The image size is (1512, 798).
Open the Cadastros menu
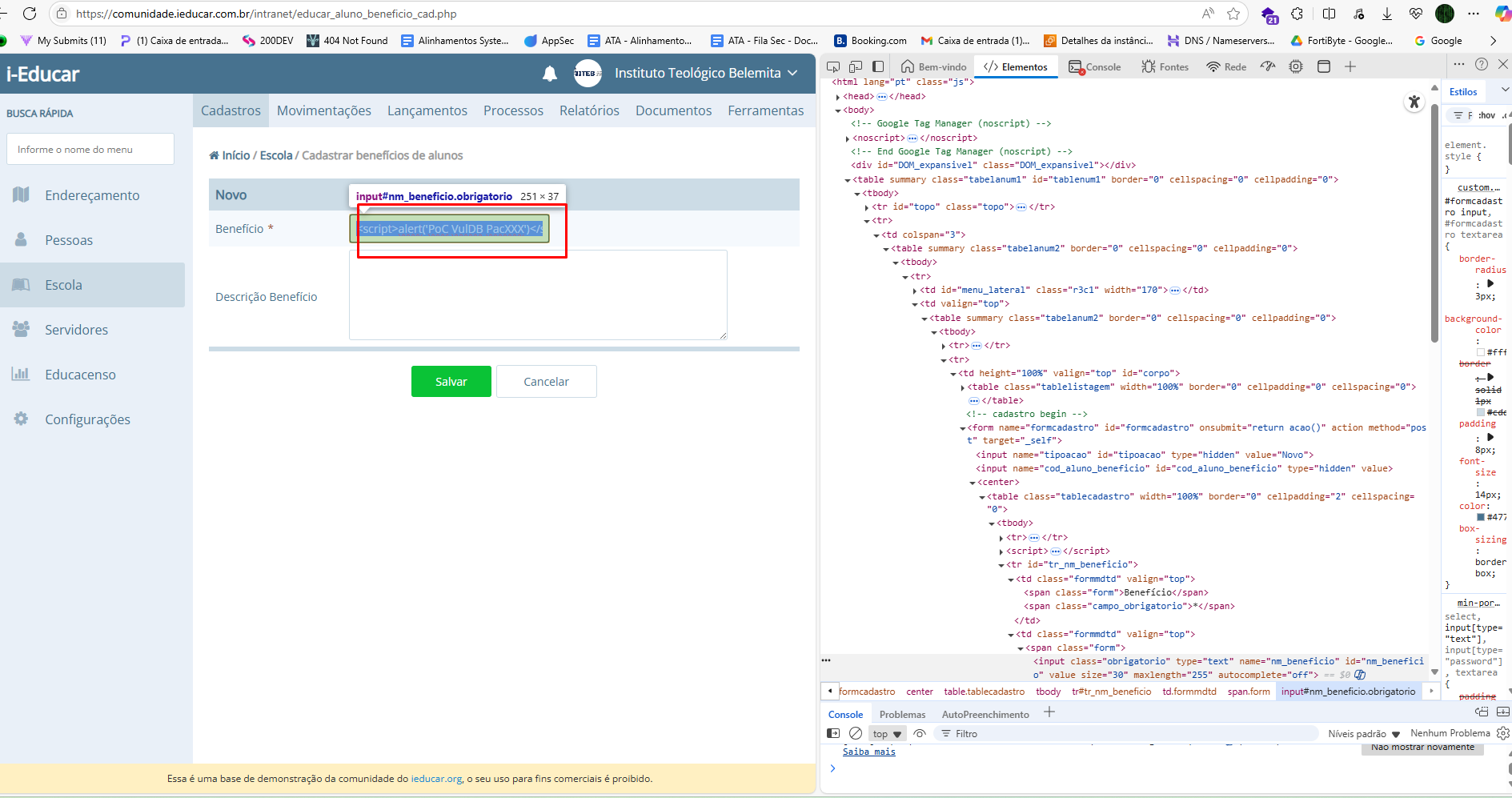tap(231, 110)
